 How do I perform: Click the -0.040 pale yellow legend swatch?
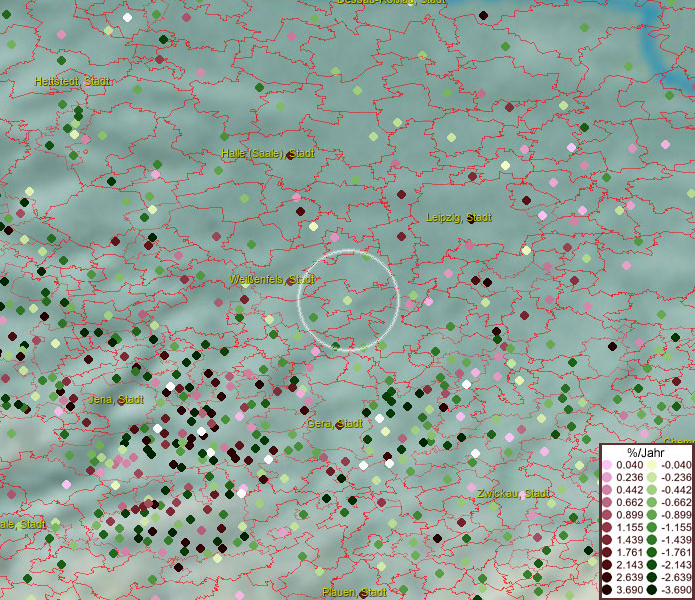pyautogui.click(x=653, y=465)
